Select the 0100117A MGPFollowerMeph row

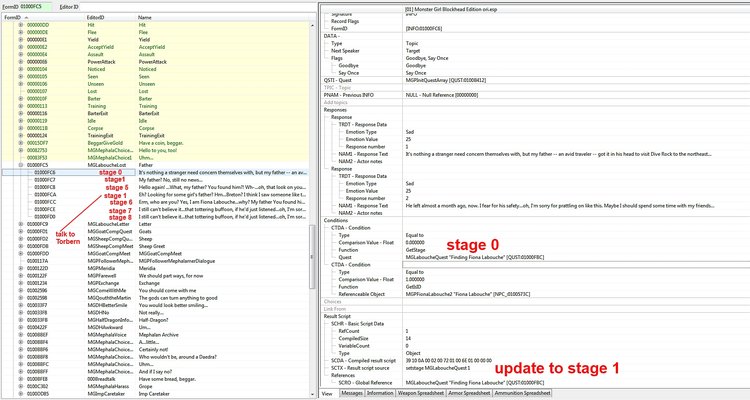[x=155, y=261]
